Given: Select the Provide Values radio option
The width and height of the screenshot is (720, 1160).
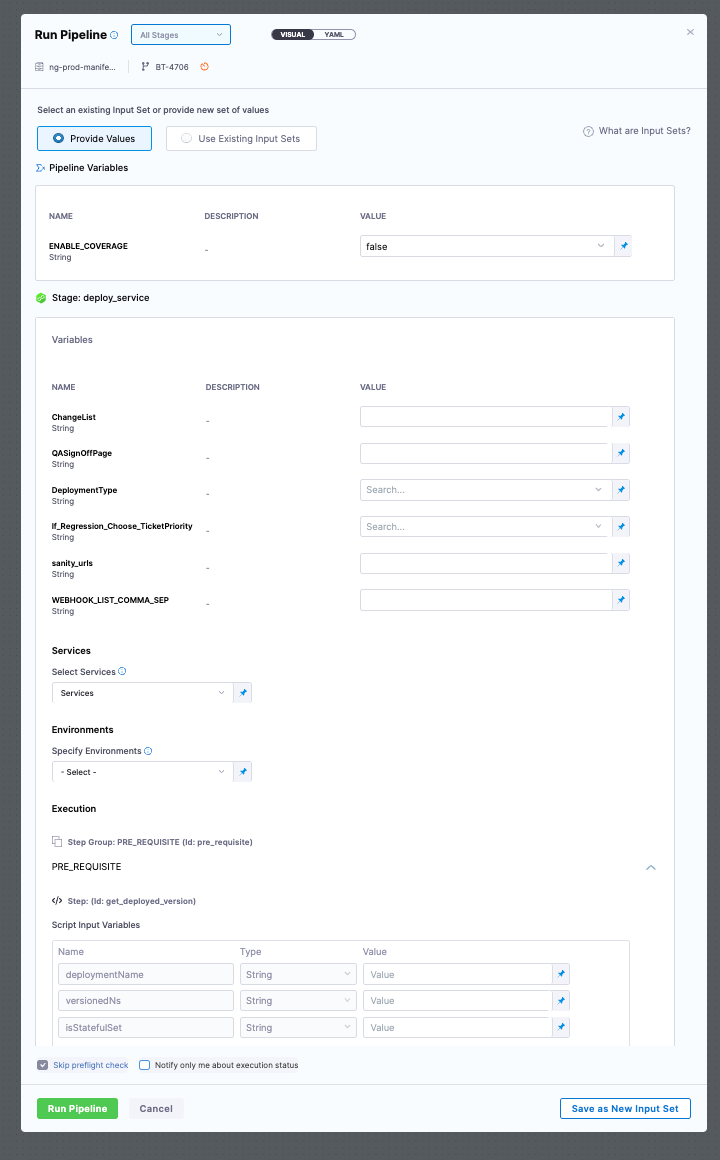Looking at the screenshot, I should pos(95,138).
